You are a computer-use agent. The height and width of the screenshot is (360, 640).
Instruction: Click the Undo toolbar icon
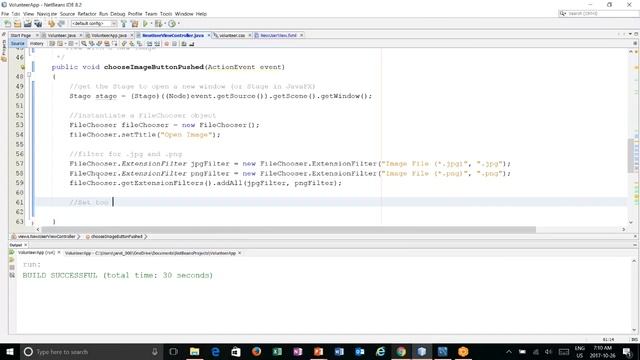[x=51, y=24]
